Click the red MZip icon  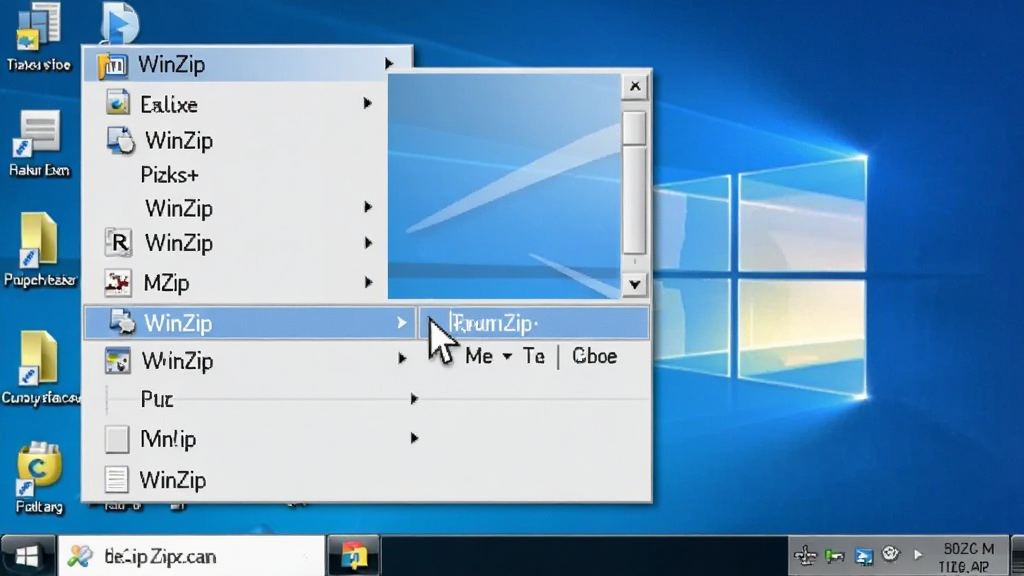[118, 282]
